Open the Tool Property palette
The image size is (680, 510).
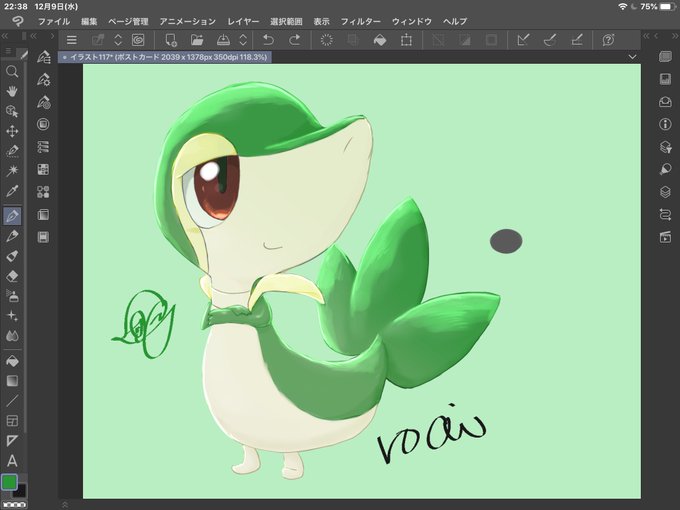(43, 79)
